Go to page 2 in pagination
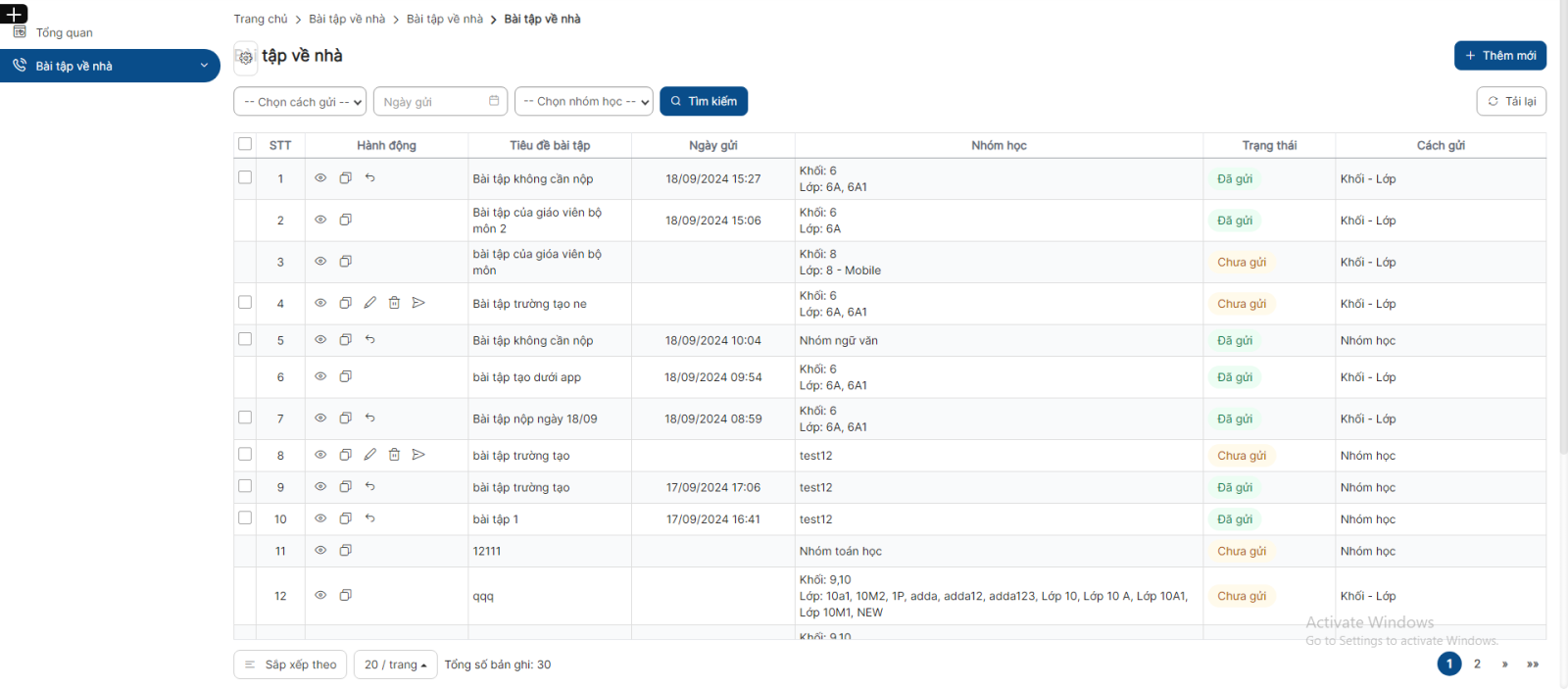 (1477, 664)
